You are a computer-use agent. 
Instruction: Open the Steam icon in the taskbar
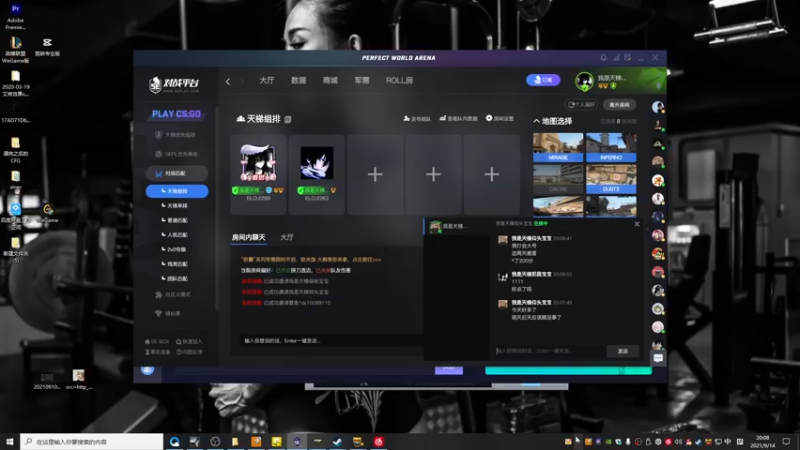click(x=337, y=442)
